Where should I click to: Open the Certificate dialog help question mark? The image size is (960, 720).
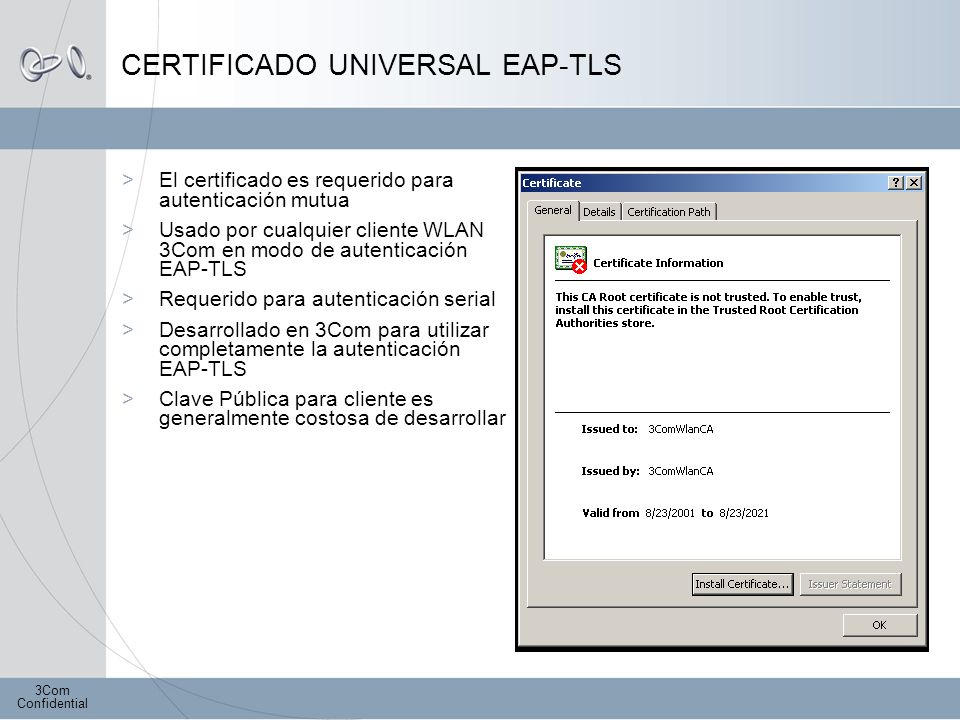pos(895,182)
